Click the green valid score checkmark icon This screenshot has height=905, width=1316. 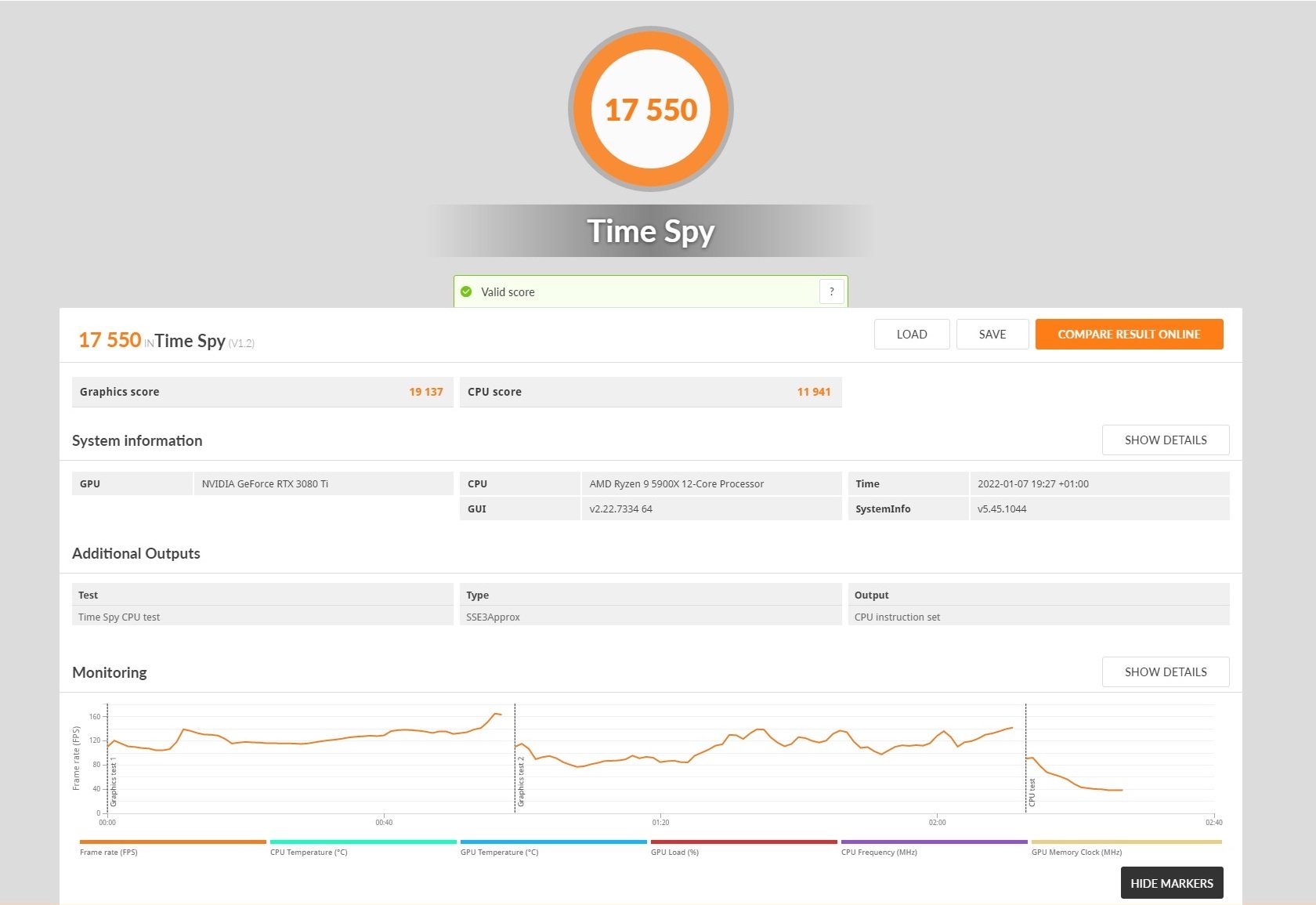pyautogui.click(x=466, y=291)
